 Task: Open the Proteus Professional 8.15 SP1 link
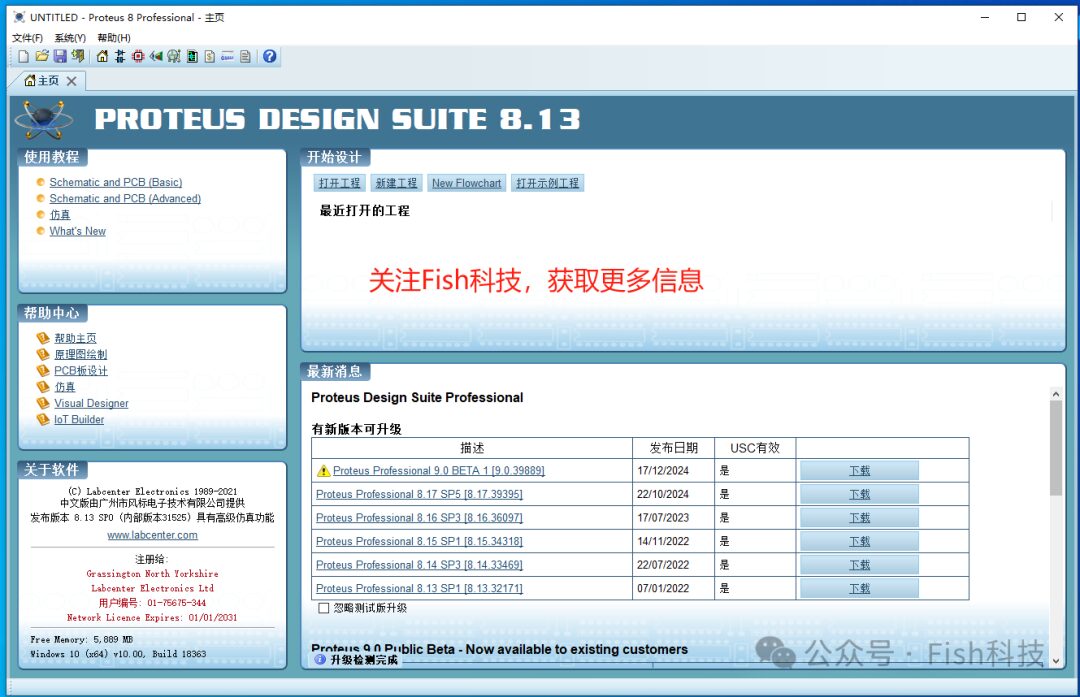[x=419, y=542]
